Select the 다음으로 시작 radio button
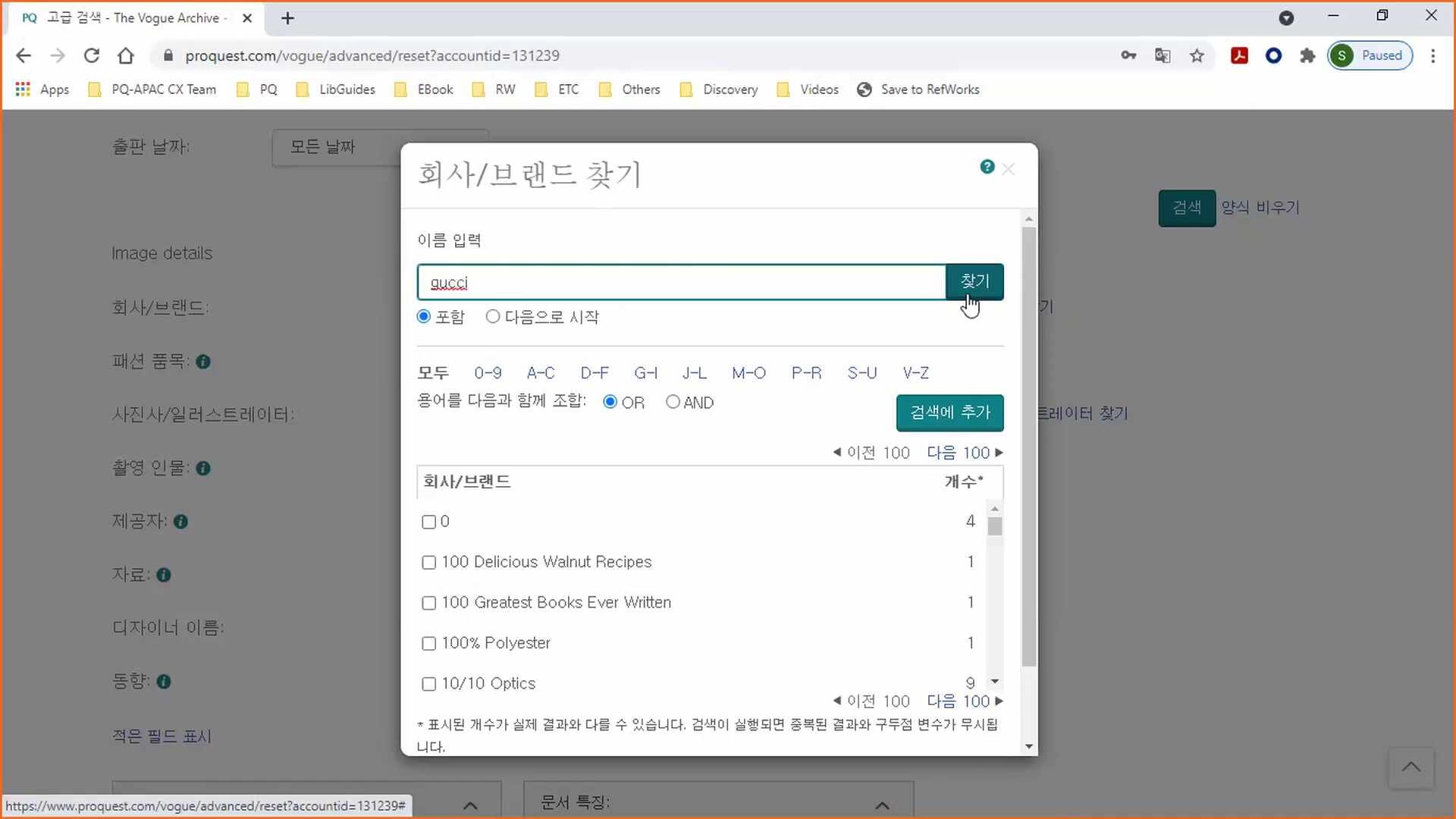The width and height of the screenshot is (1456, 819). click(x=493, y=316)
